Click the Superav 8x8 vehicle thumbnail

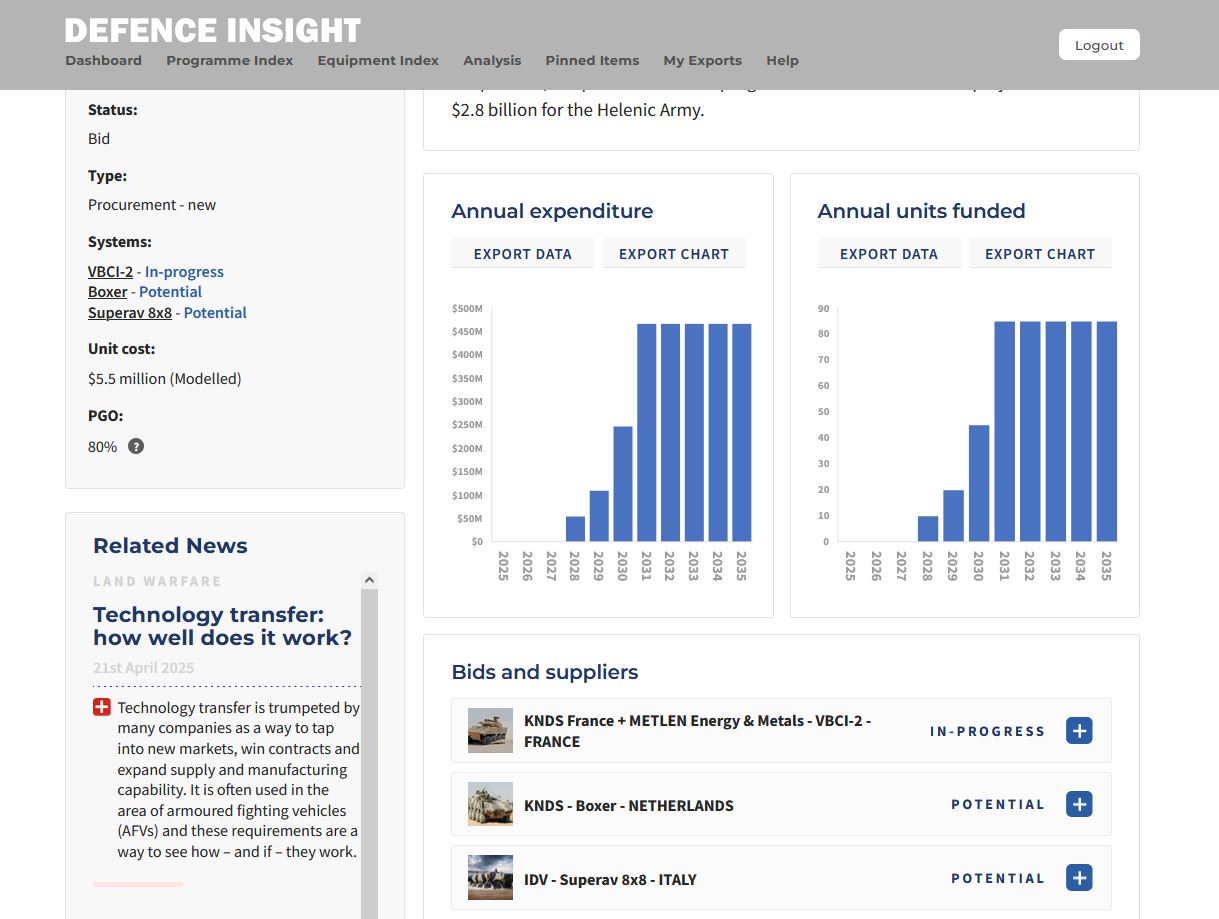click(490, 878)
